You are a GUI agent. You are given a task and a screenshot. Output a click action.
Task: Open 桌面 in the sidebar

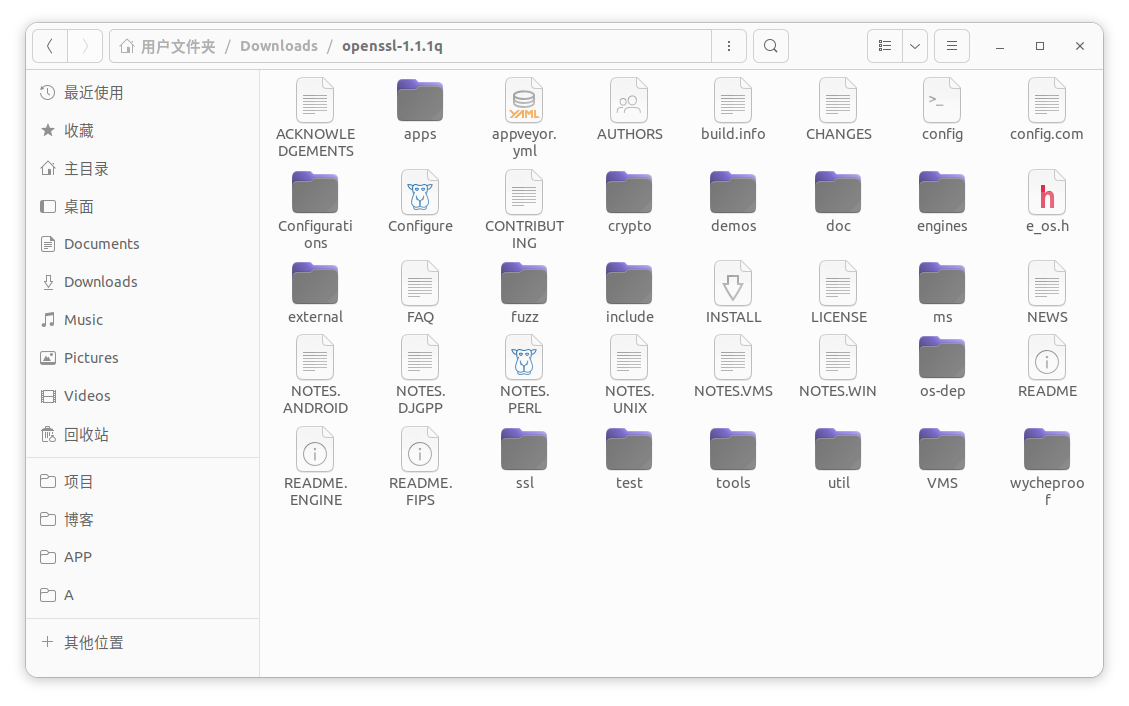[x=143, y=207]
